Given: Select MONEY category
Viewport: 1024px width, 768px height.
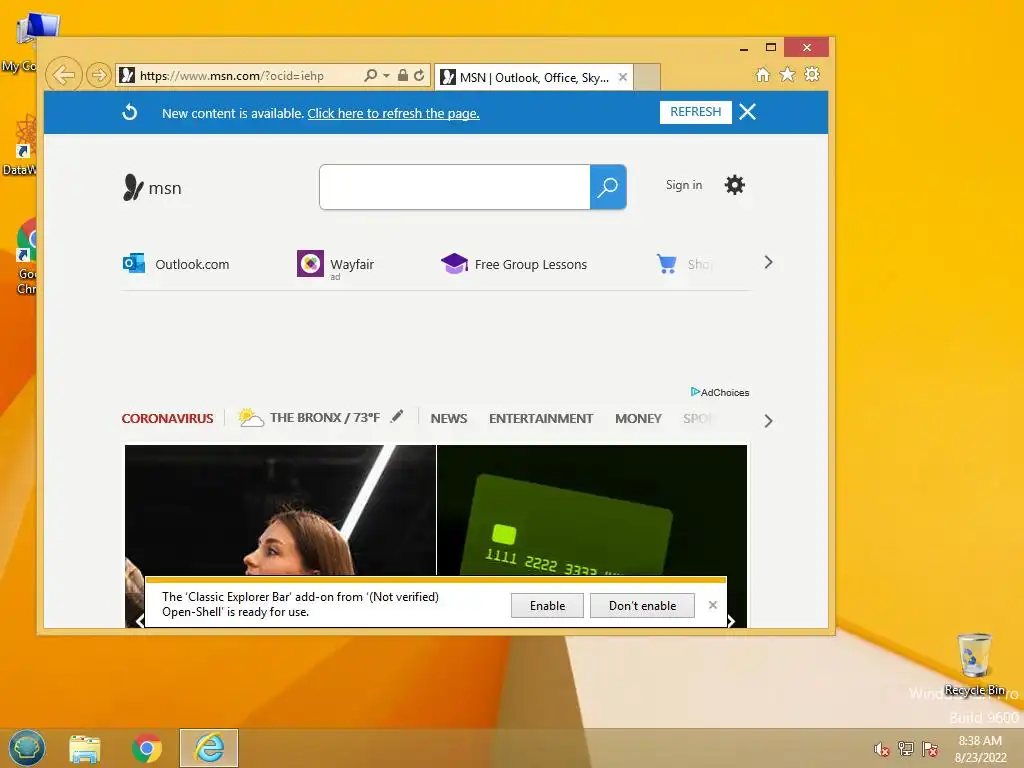Looking at the screenshot, I should [638, 419].
